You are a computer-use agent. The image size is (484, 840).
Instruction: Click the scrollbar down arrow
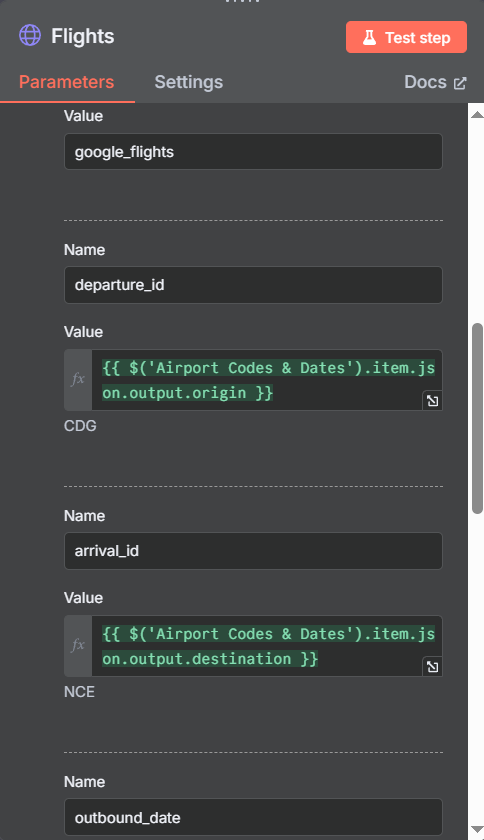477,830
